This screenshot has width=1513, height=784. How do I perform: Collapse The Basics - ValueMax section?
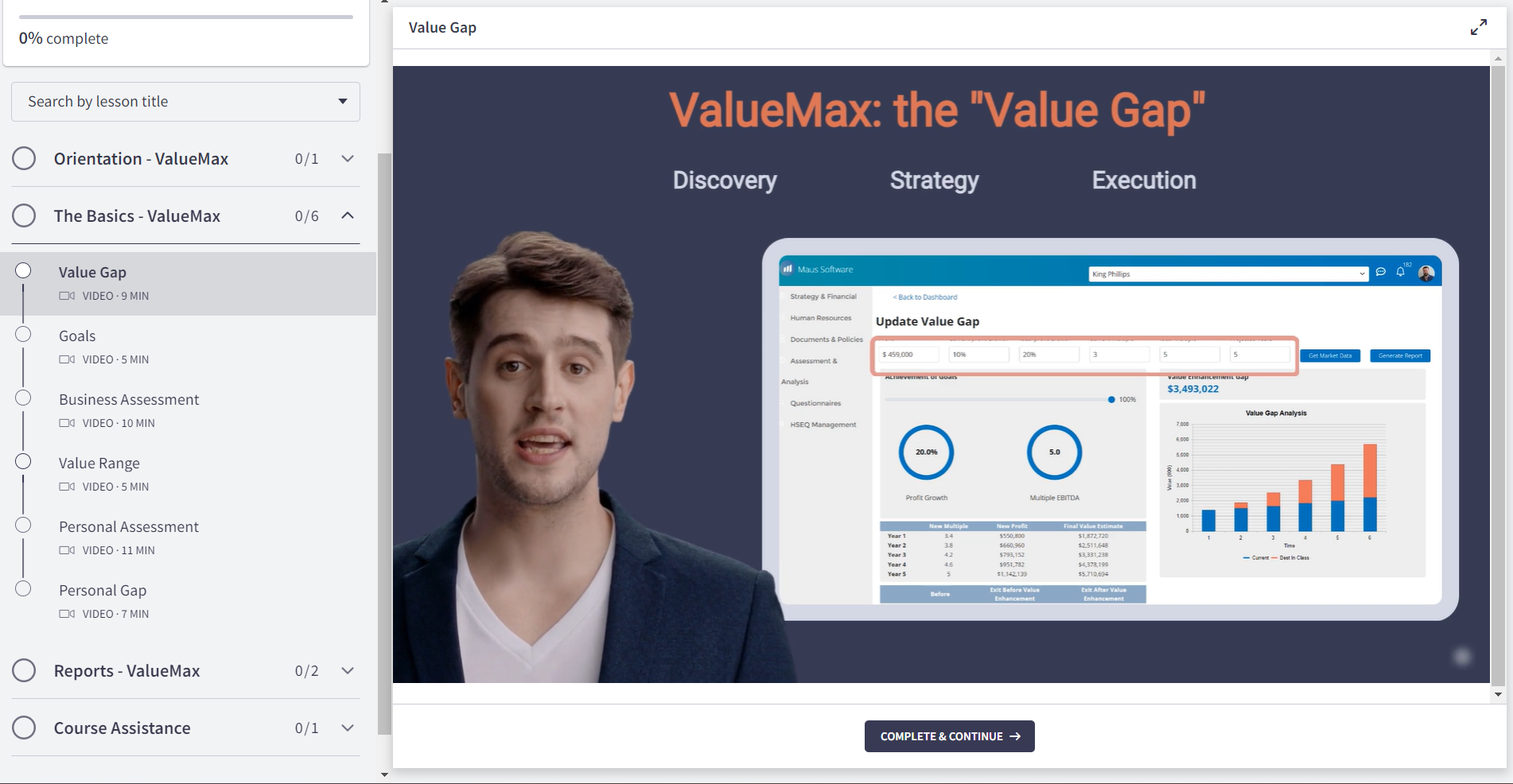pos(347,215)
